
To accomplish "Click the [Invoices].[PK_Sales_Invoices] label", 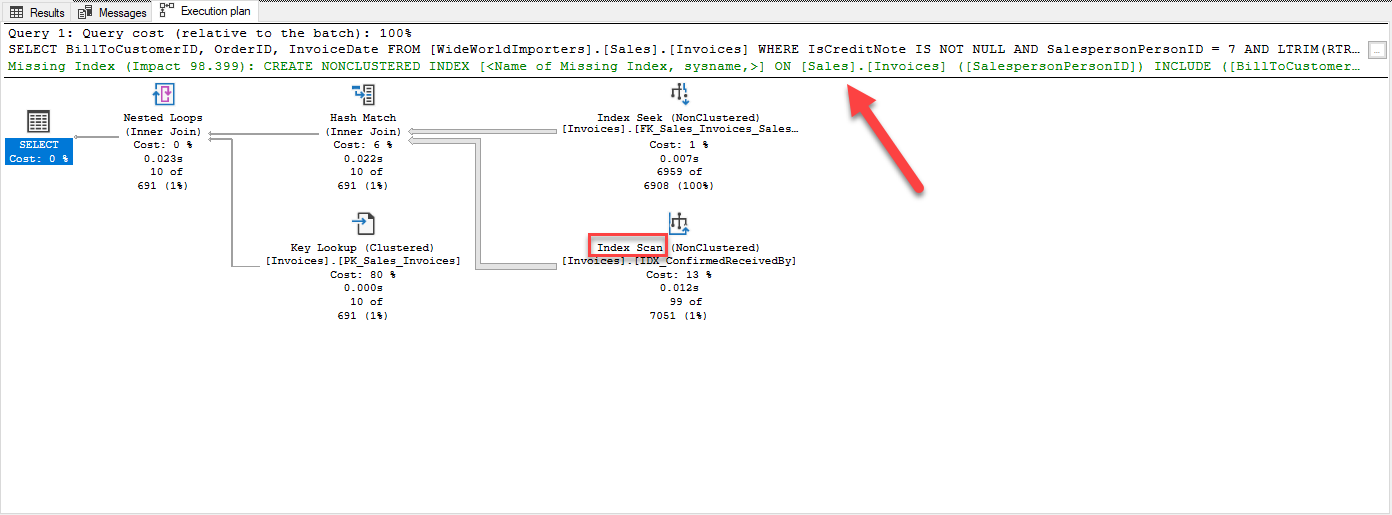I will [x=363, y=261].
